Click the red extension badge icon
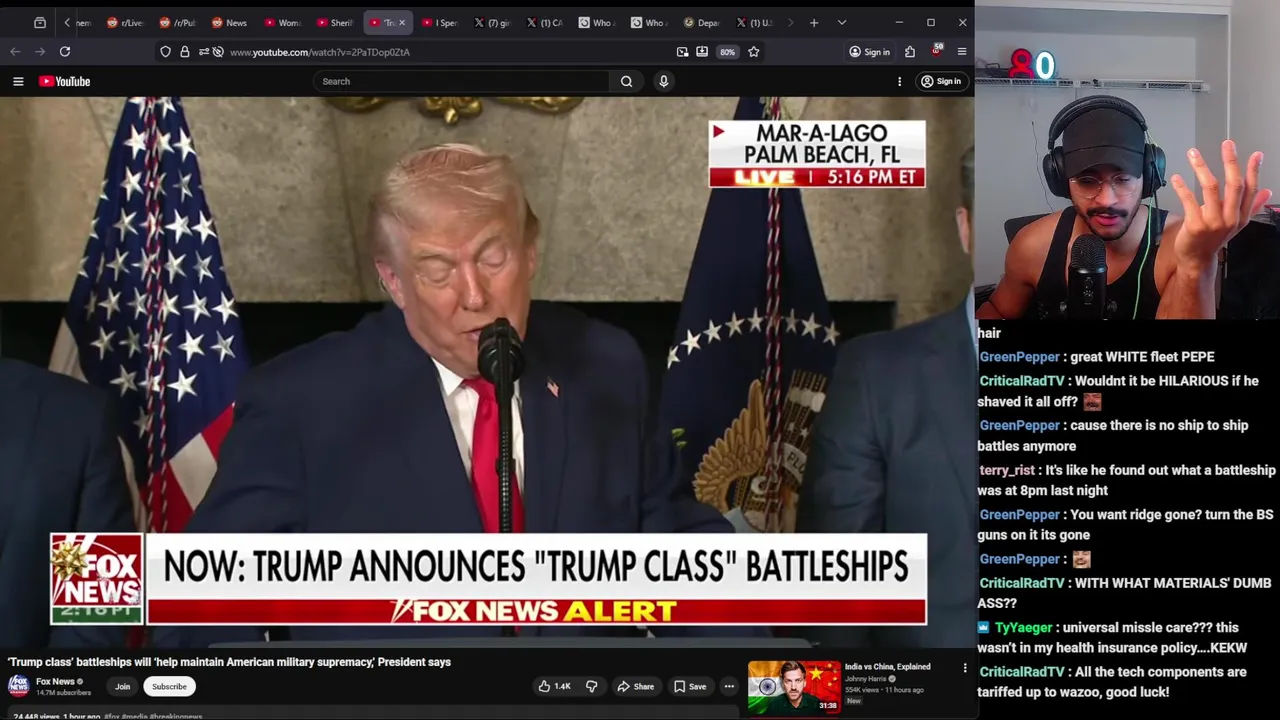Viewport: 1280px width, 720px height. click(x=936, y=50)
